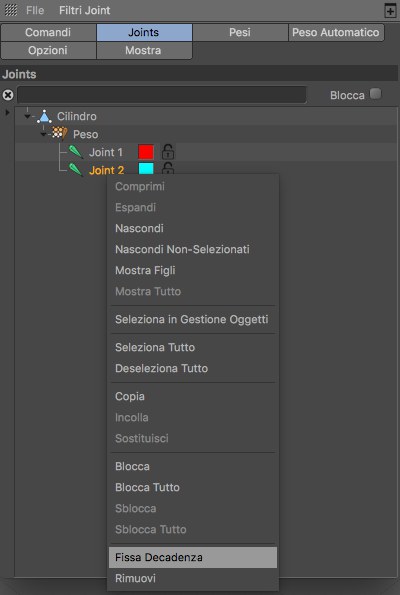Open the Peso Automatico tab
Viewport: 400px width, 595px height.
coord(336,32)
